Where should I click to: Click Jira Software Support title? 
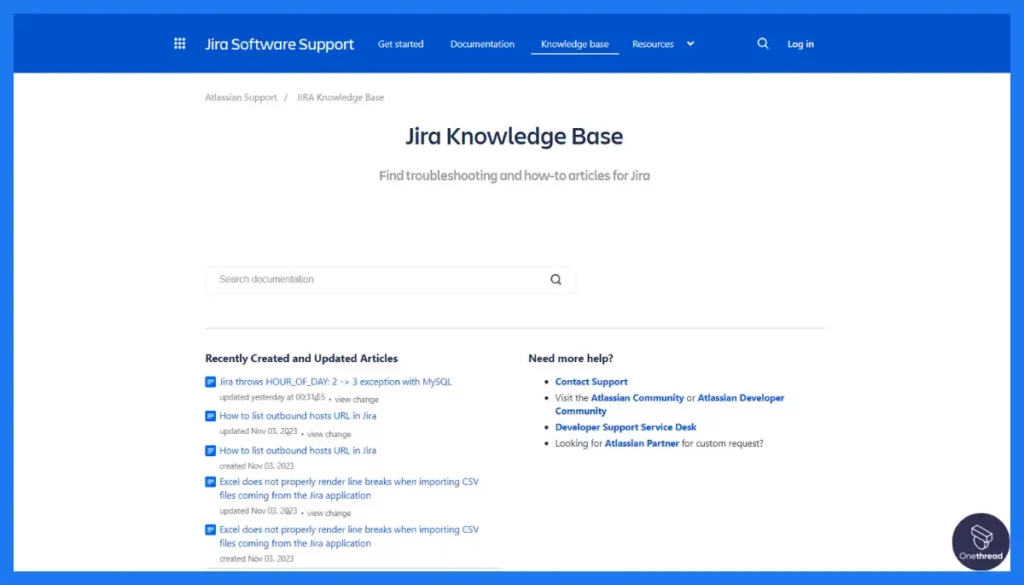[x=280, y=44]
